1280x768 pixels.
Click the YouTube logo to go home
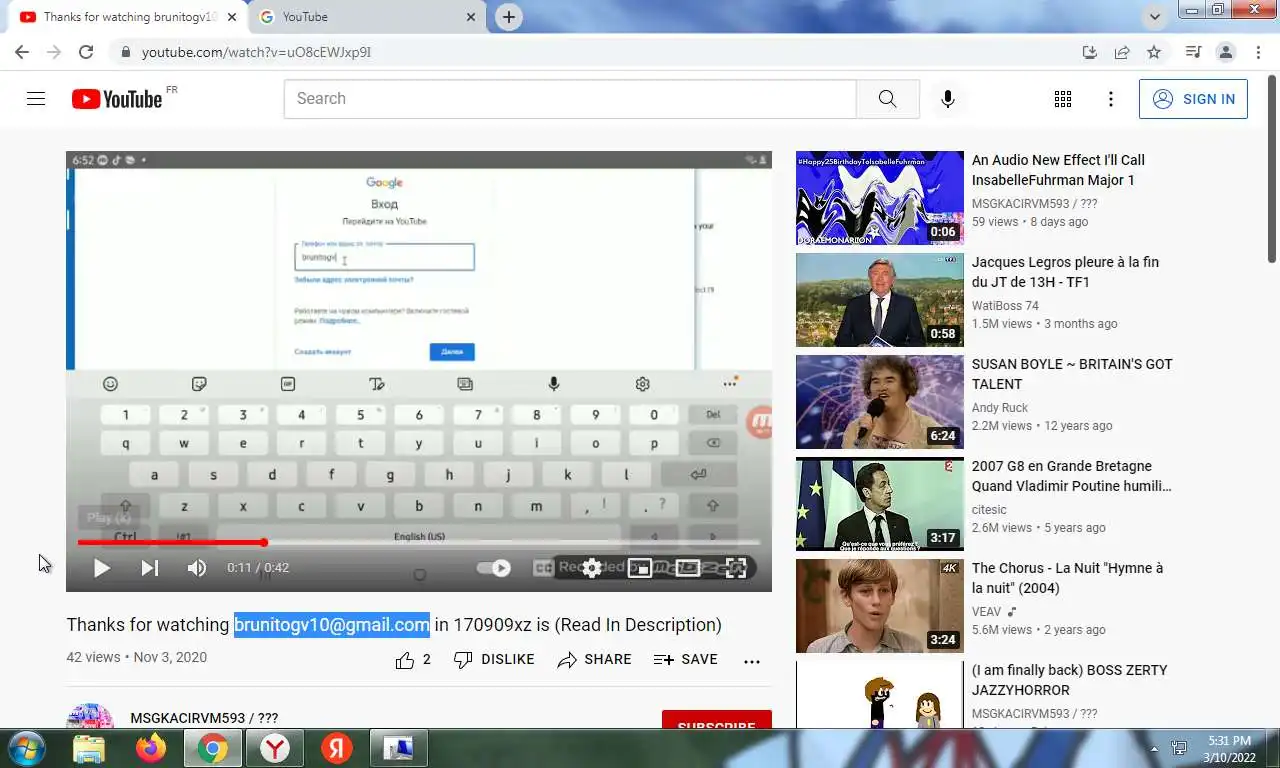[117, 99]
